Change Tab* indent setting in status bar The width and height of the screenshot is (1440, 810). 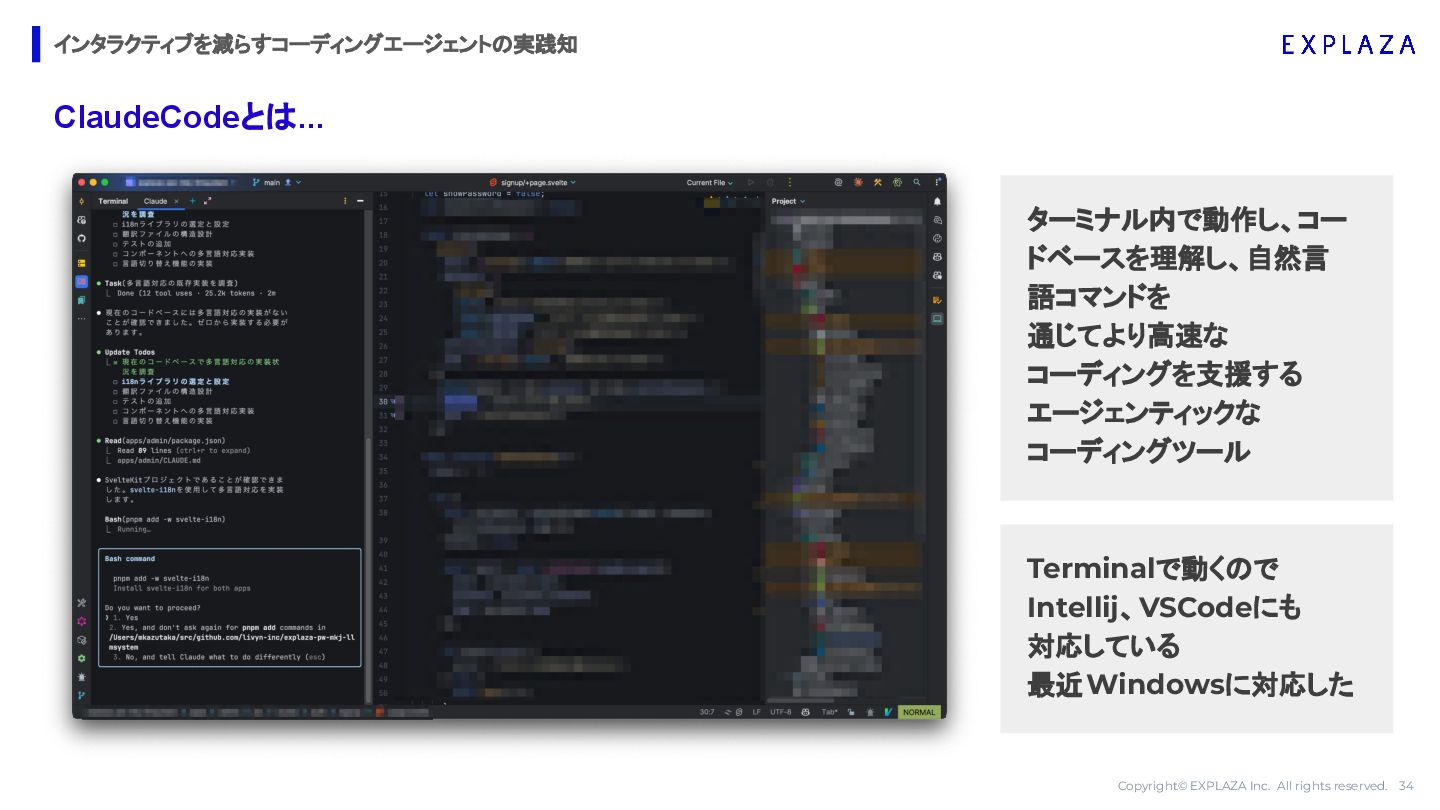pyautogui.click(x=830, y=712)
